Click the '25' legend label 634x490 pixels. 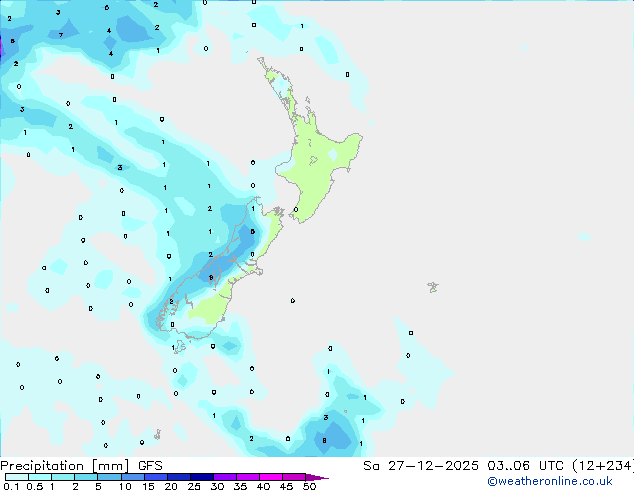[x=194, y=486]
